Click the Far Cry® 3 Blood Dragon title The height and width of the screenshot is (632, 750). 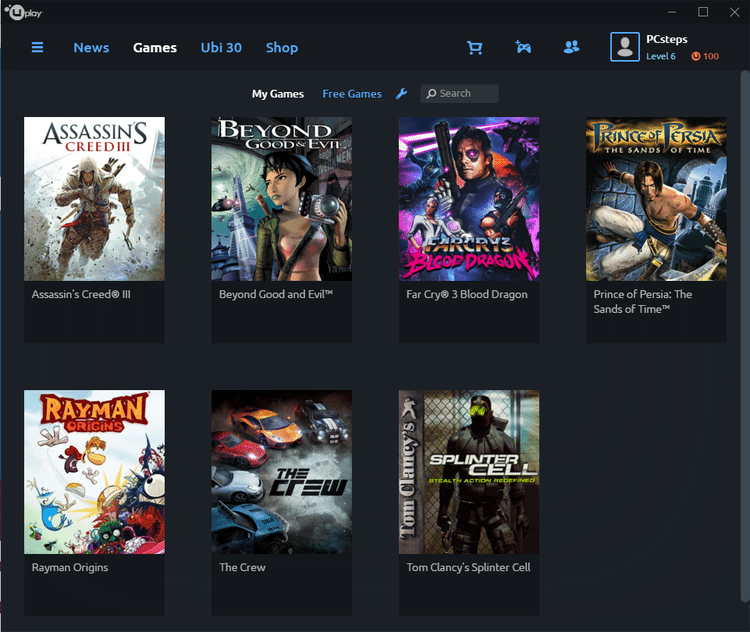coord(467,294)
